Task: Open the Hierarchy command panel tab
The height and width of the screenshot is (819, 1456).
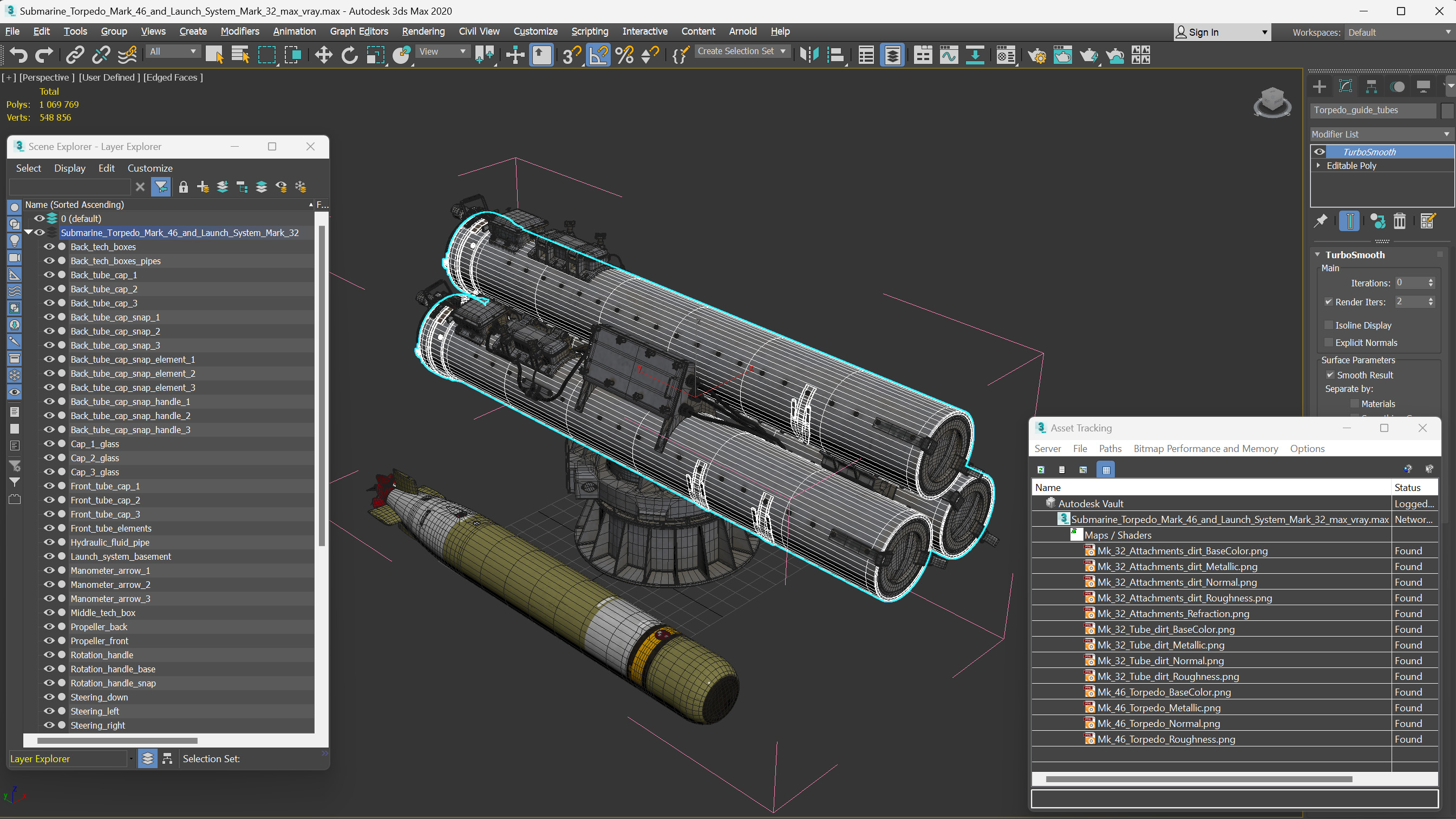Action: [x=1371, y=87]
